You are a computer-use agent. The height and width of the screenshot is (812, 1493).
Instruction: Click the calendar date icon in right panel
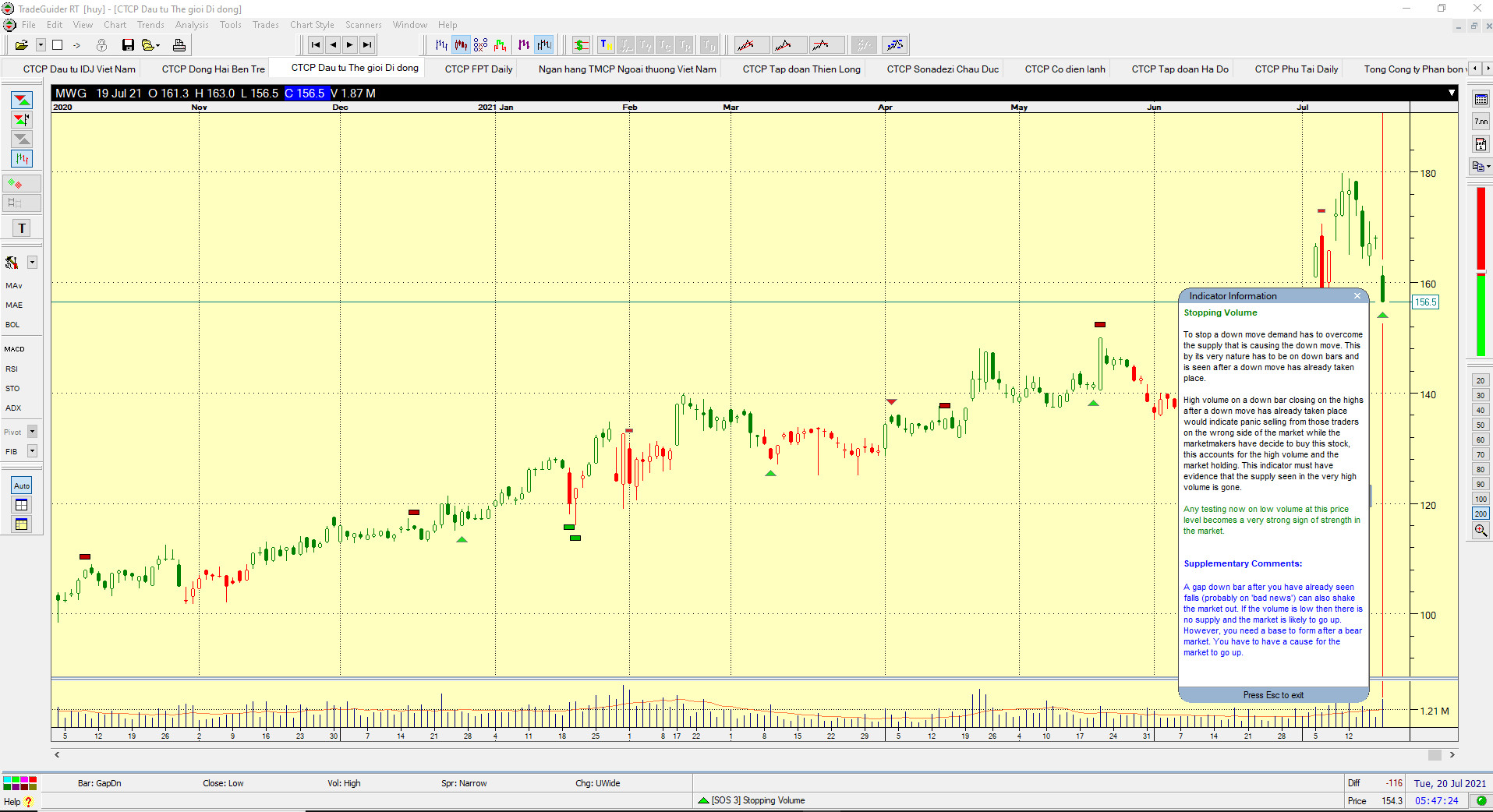[x=1481, y=100]
